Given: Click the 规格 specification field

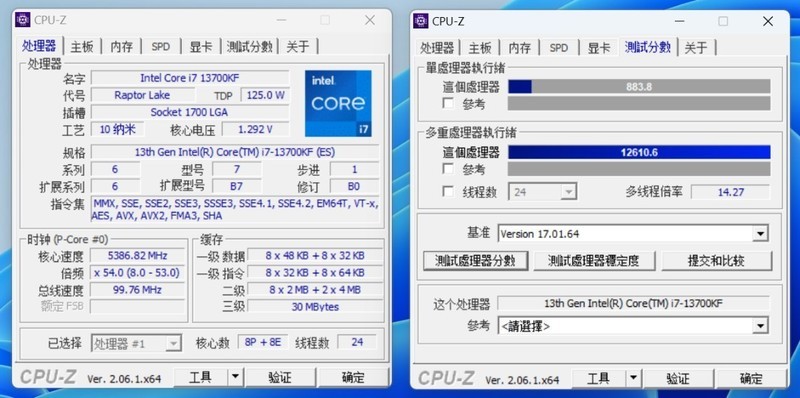Looking at the screenshot, I should (x=235, y=152).
